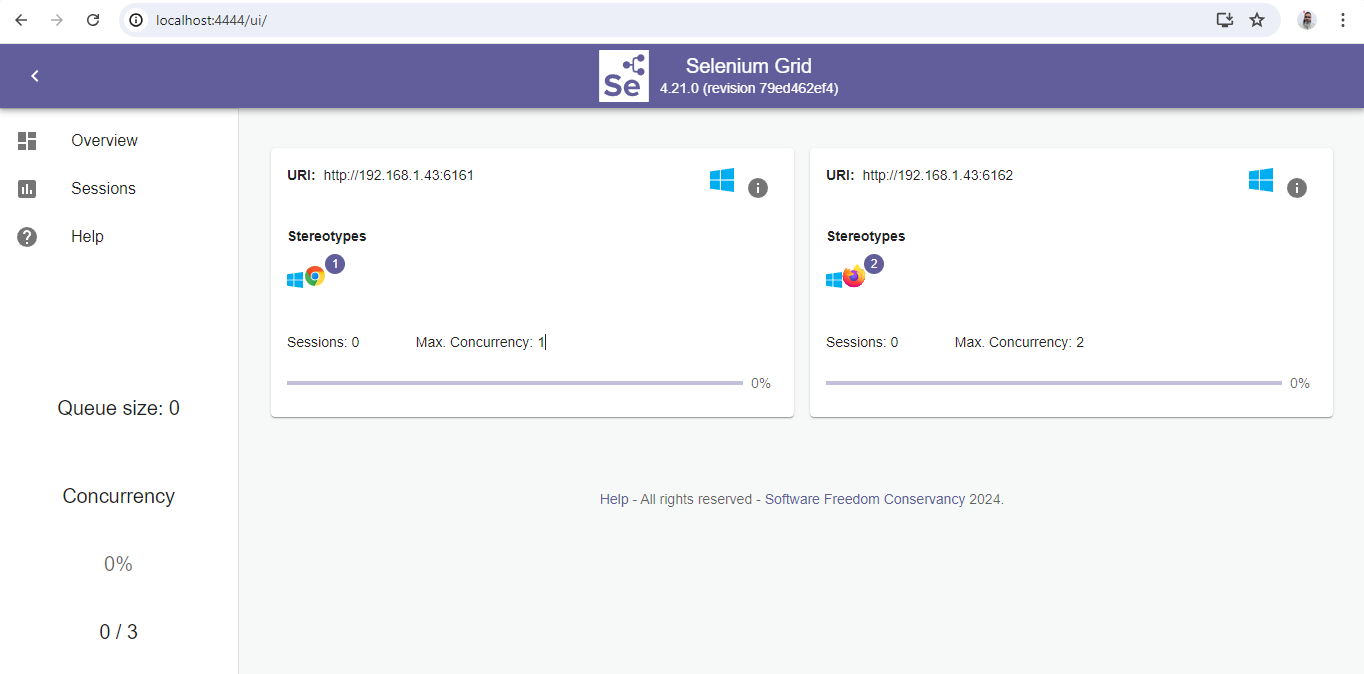Open the Software Freedom Conservancy link
This screenshot has height=674, width=1364.
(865, 499)
